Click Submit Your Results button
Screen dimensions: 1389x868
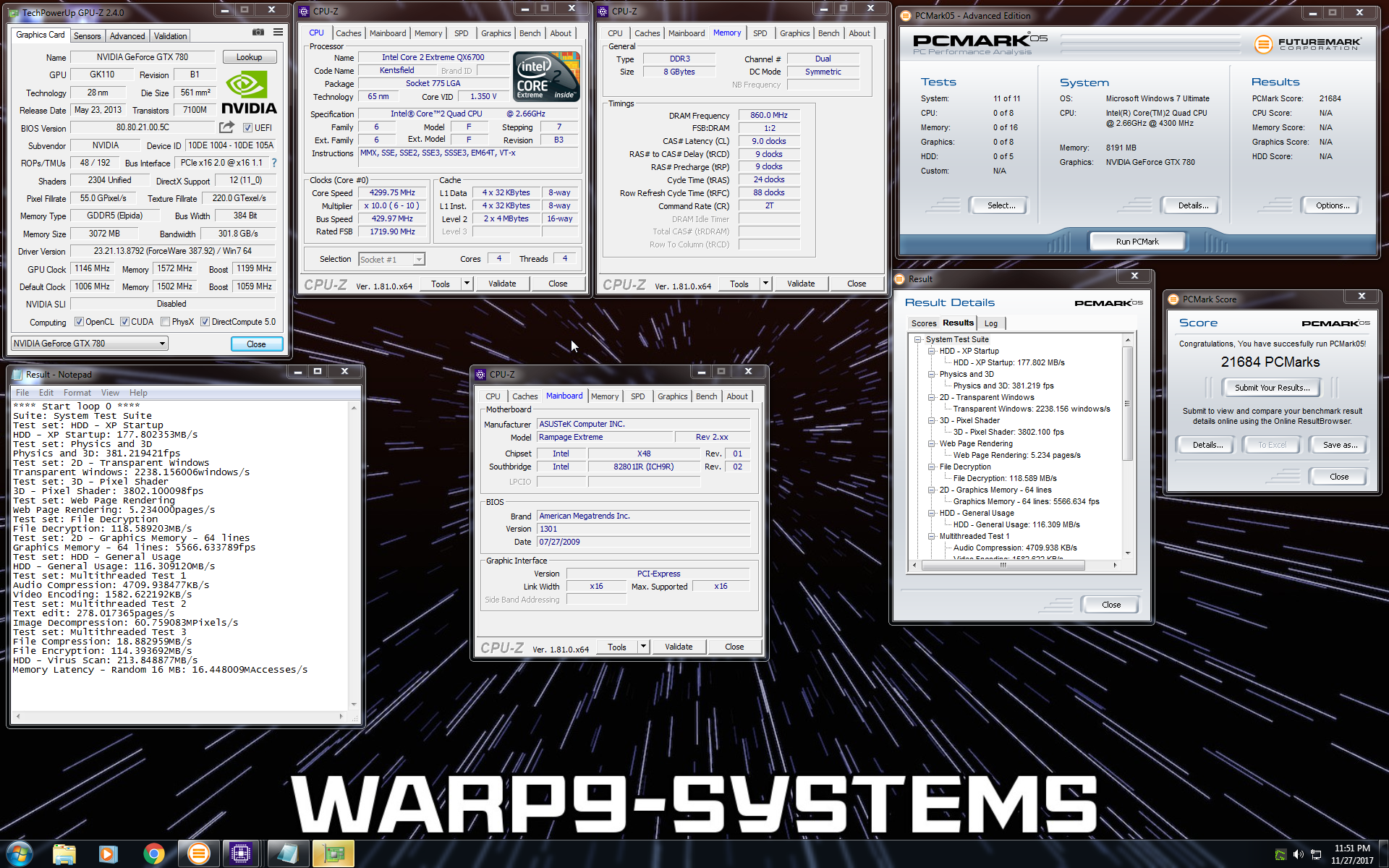[1272, 388]
